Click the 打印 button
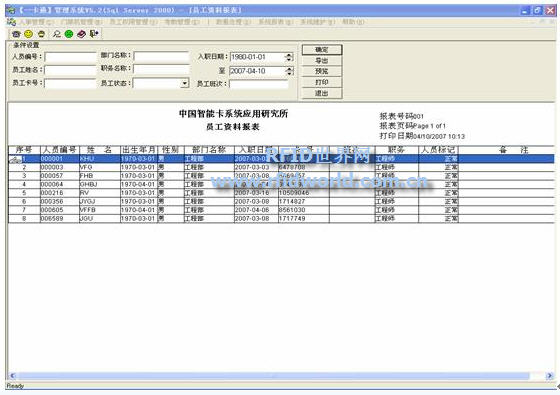The image size is (560, 395). click(322, 82)
